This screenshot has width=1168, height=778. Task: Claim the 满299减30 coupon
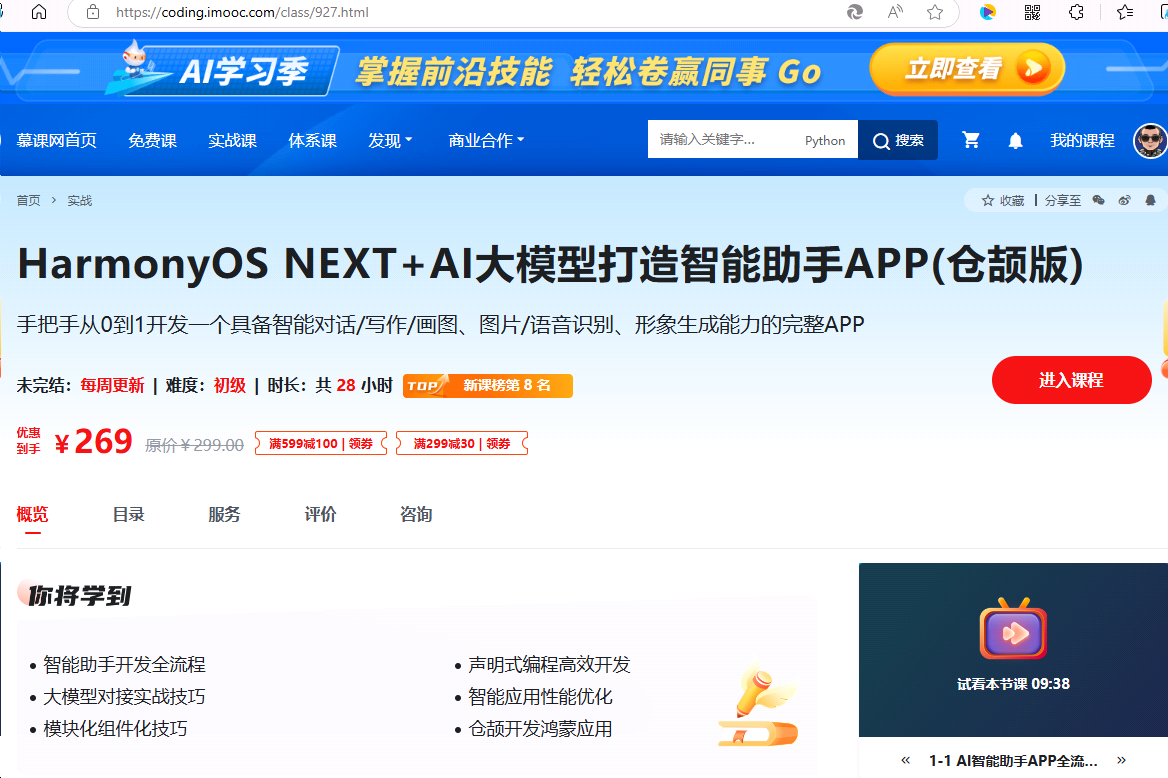click(x=462, y=443)
